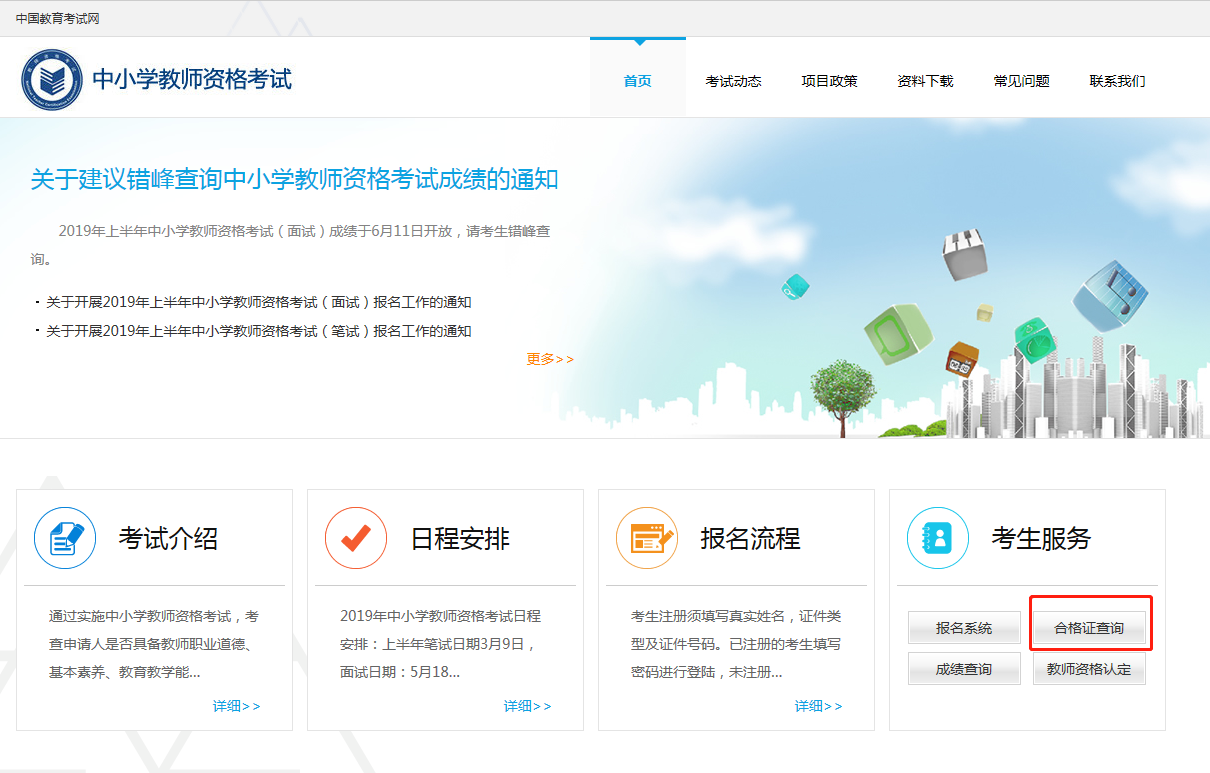Click the 考生服务 notebook icon

click(938, 538)
